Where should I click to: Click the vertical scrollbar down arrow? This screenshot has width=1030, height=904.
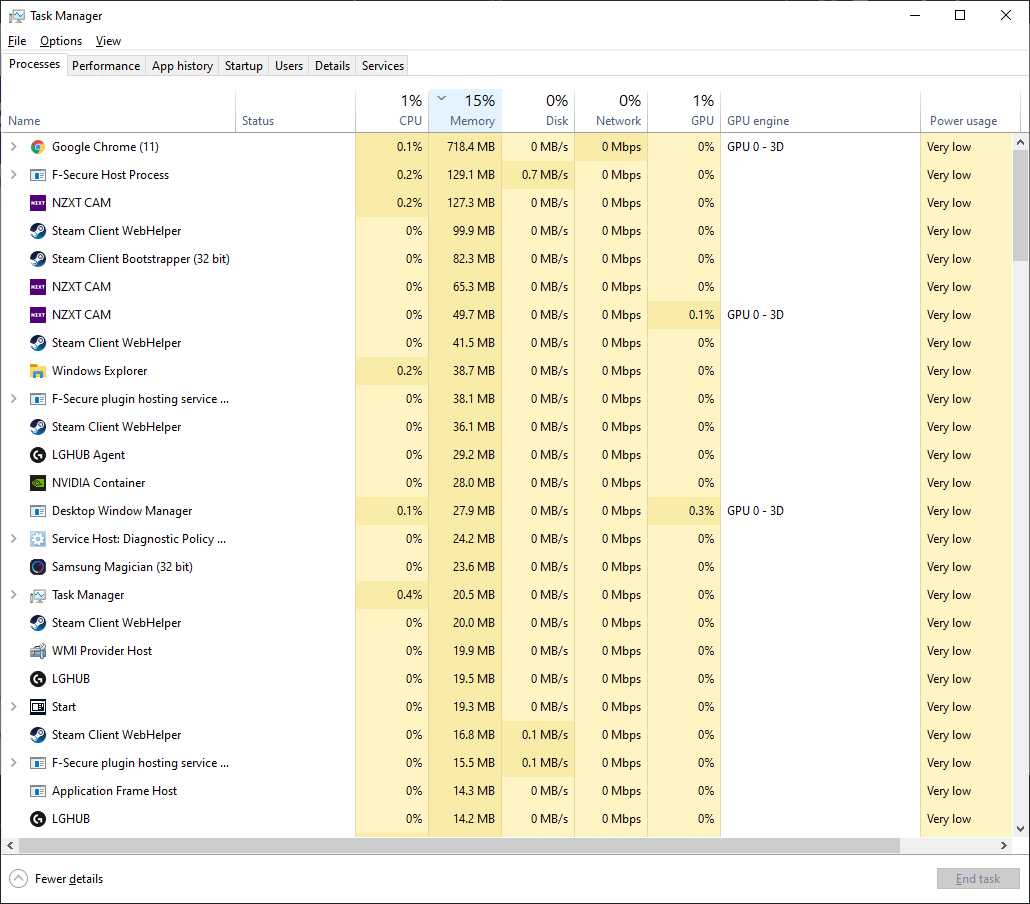coord(1020,829)
